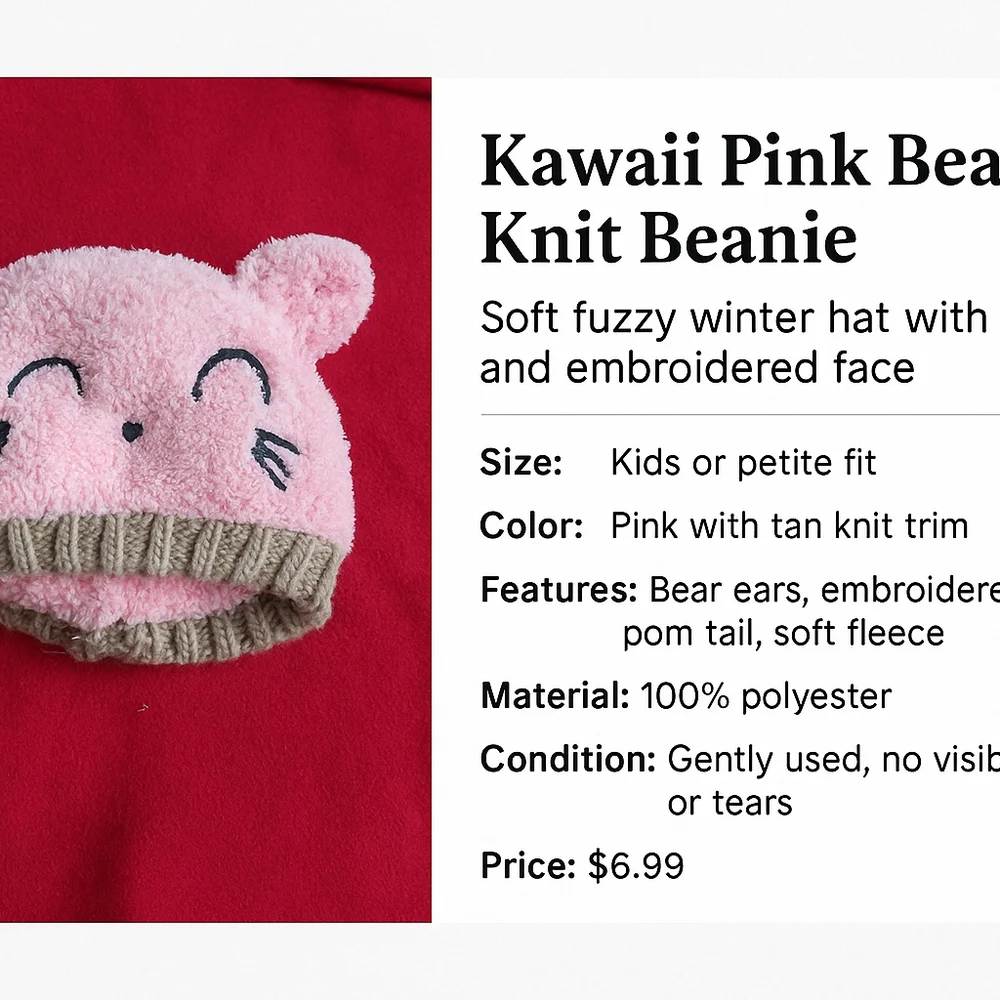Click the embroidered face subtitle line
Screen dimensions: 1000x1000
(697, 369)
